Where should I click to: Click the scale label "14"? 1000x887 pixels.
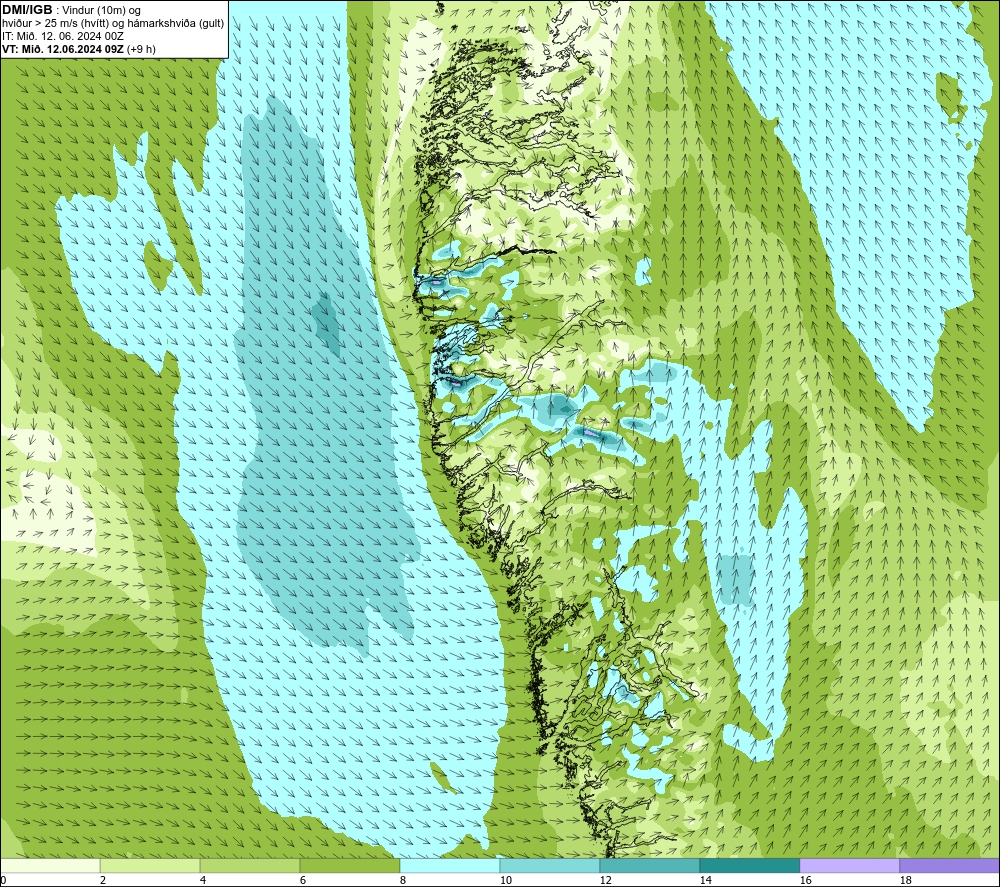pyautogui.click(x=705, y=880)
